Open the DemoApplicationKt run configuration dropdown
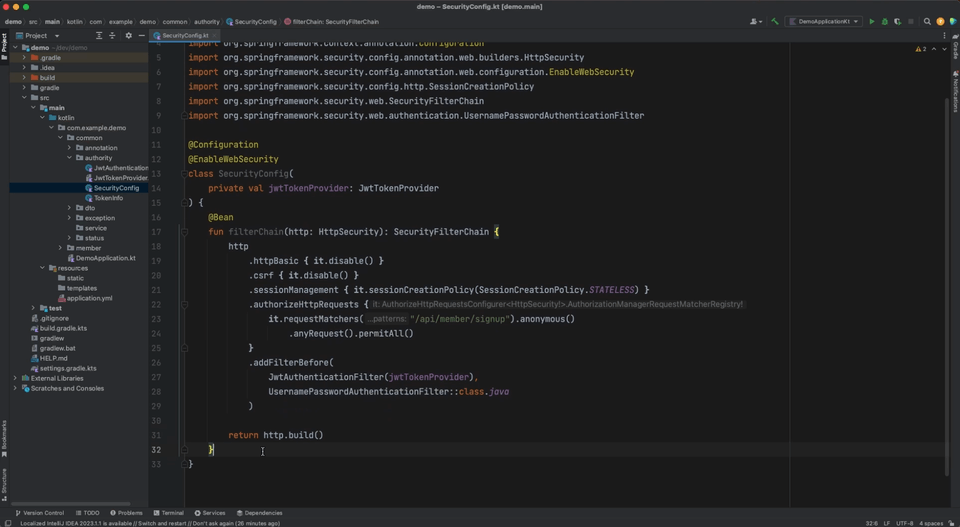This screenshot has width=960, height=527. [823, 21]
